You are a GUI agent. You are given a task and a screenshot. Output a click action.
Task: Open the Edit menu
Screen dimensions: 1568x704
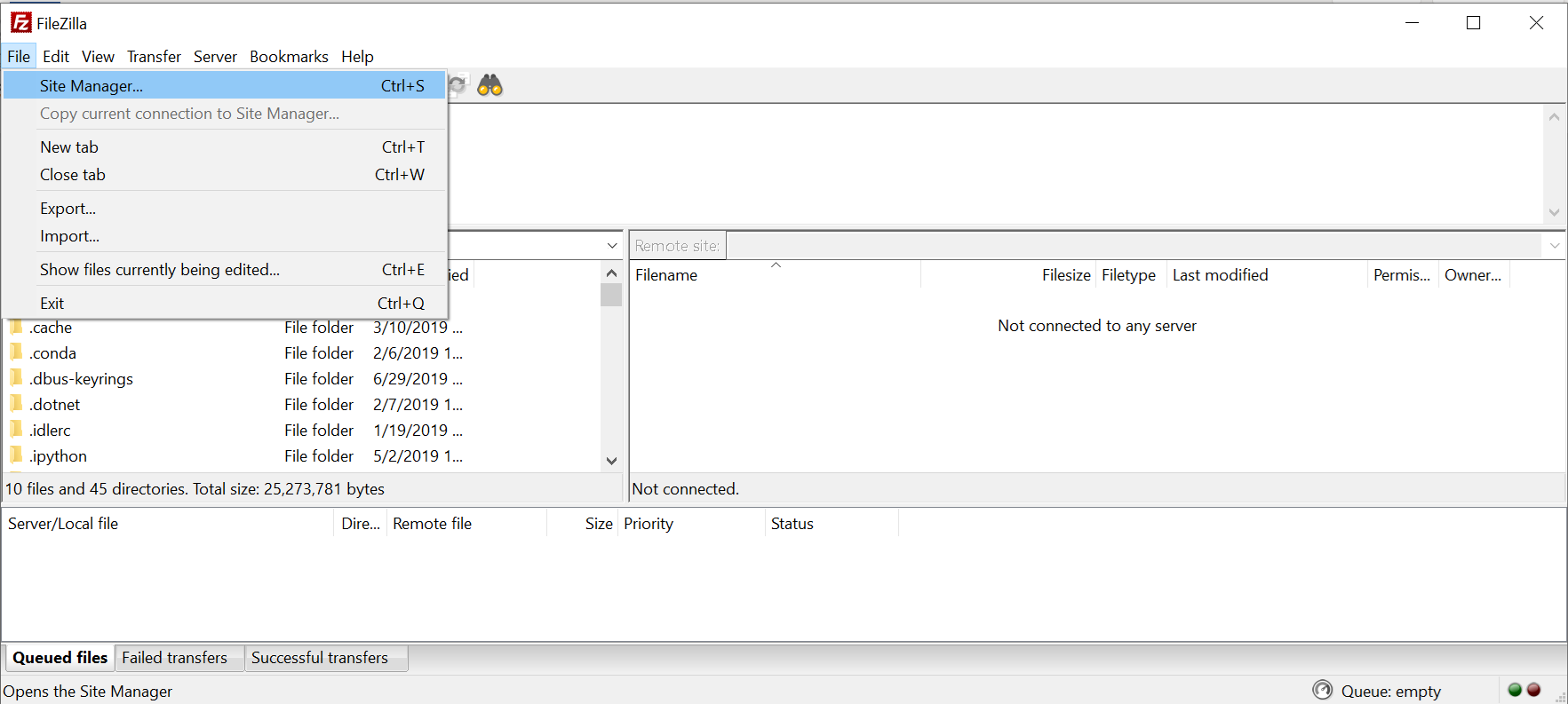(56, 57)
